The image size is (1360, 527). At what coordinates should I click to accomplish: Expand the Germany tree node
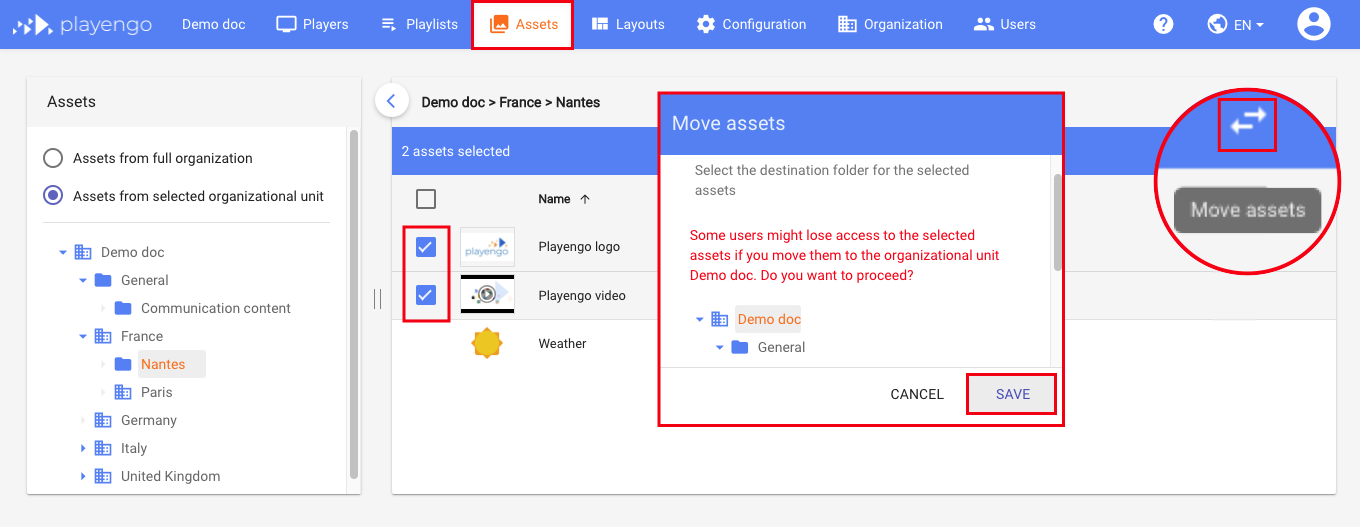pos(84,420)
